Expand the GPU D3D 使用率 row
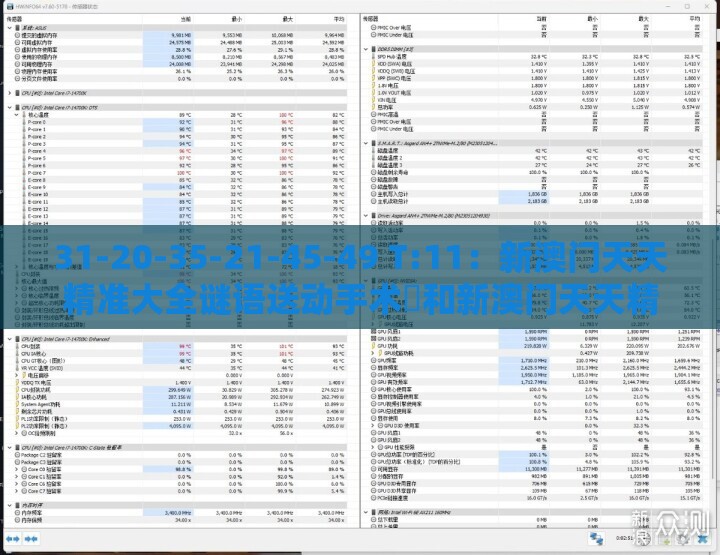Screen dimensions: 720x555 point(373,426)
